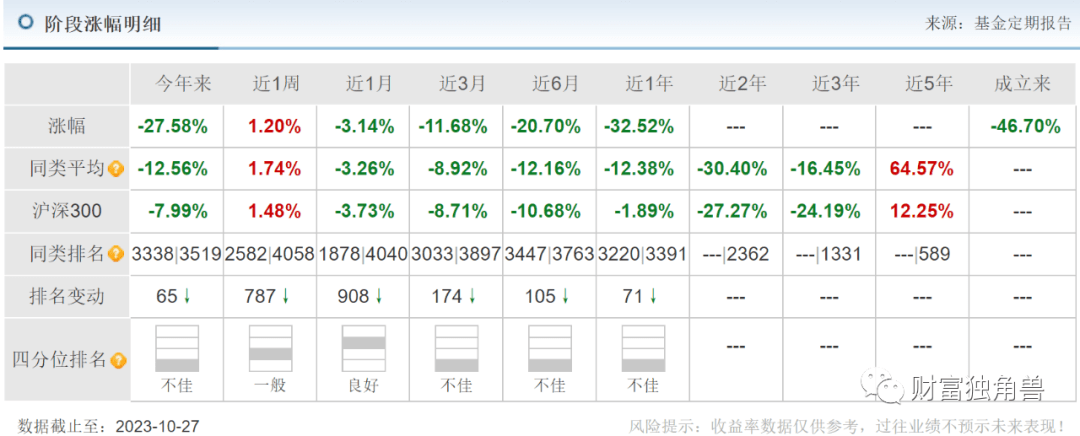Switch to the 成立来 column header
1080x436 pixels.
1022,84
